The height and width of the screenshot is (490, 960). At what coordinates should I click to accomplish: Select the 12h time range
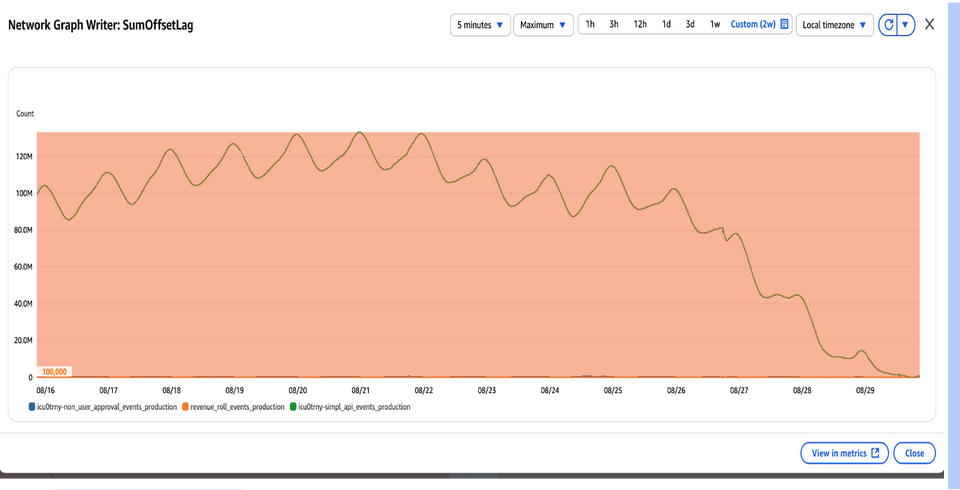640,24
